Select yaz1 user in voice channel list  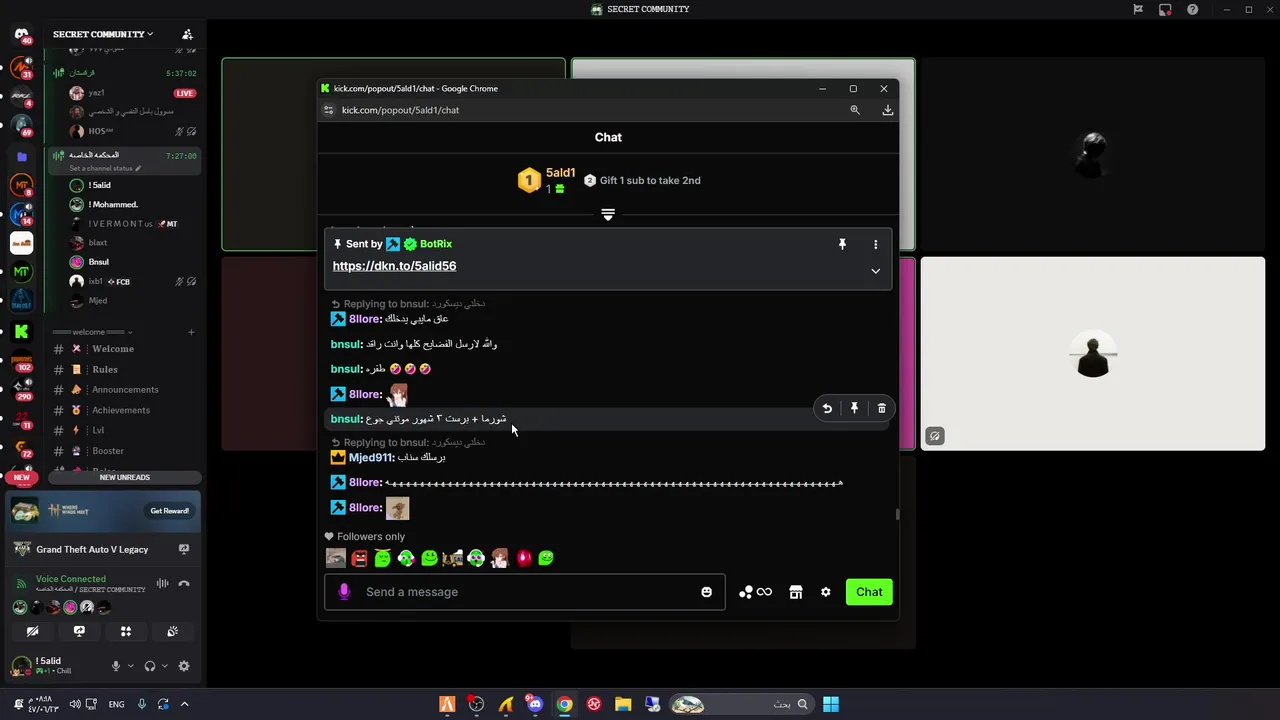click(x=125, y=93)
